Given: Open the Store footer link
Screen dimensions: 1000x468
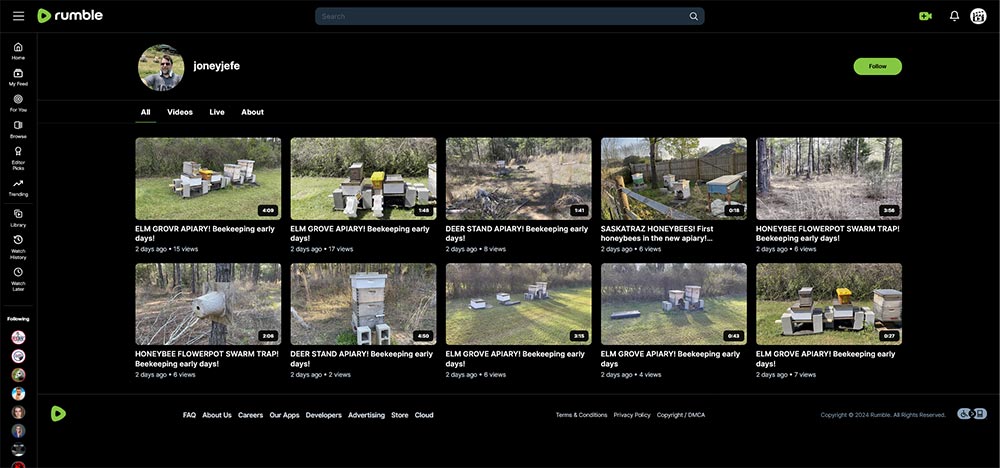Looking at the screenshot, I should 400,415.
